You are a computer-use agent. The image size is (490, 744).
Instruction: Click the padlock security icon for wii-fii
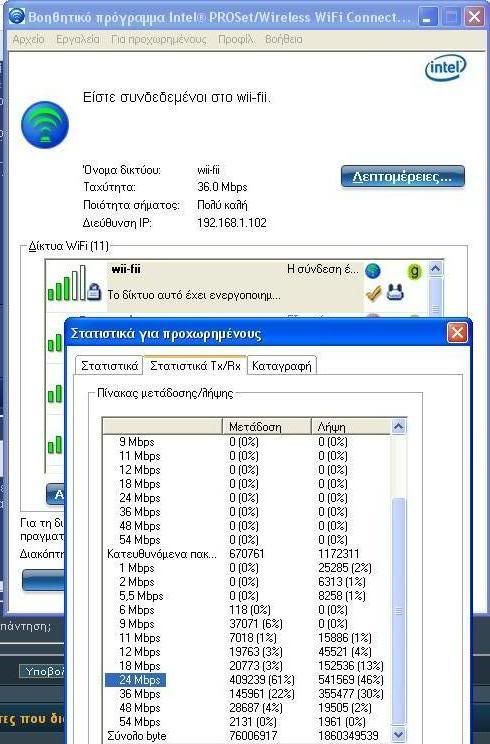pyautogui.click(x=94, y=291)
